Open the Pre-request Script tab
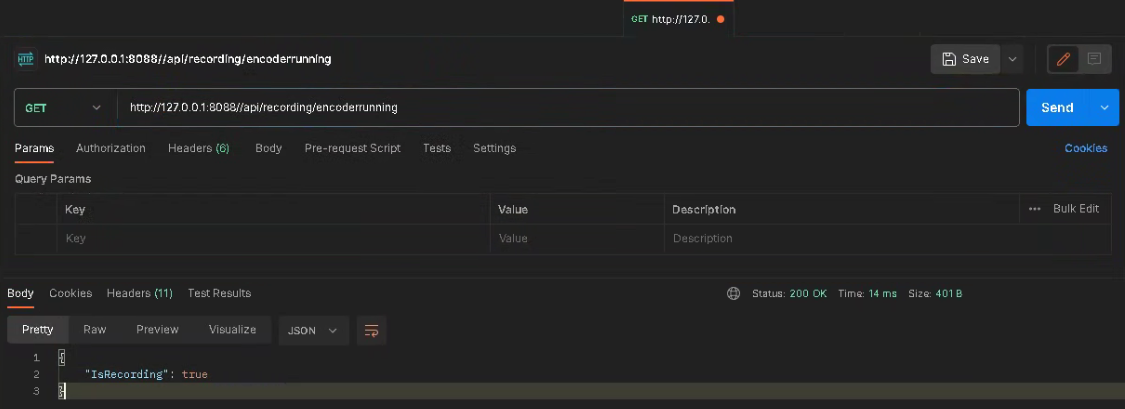This screenshot has height=409, width=1125. point(352,148)
